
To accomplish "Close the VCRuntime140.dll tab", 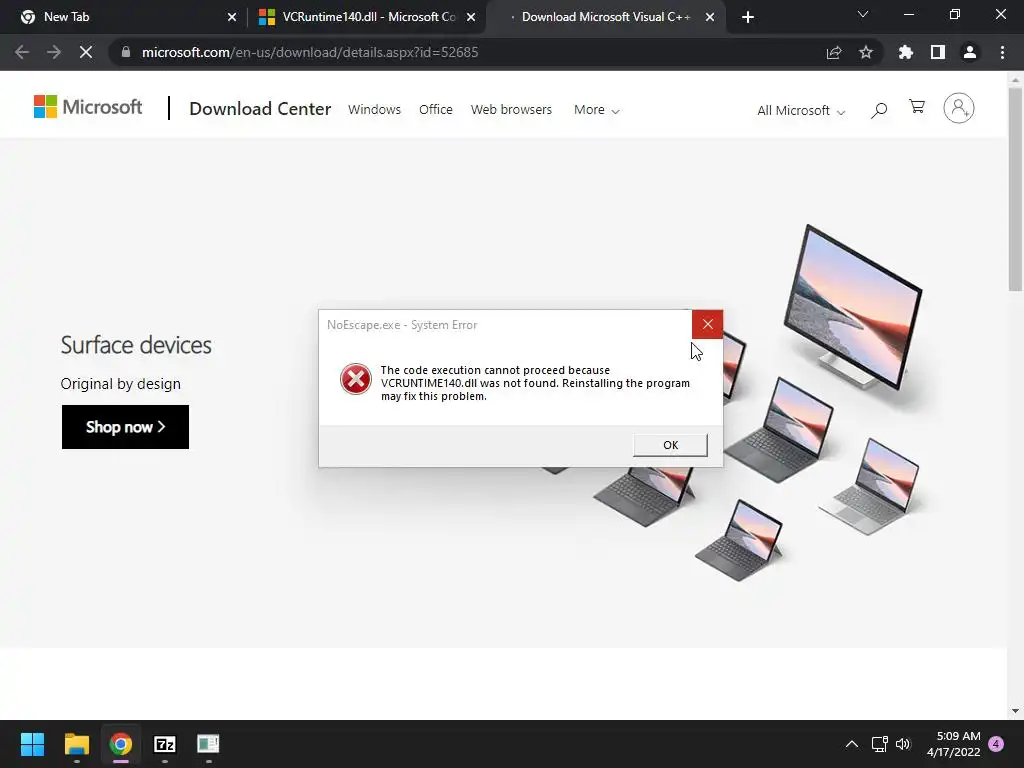I will [471, 17].
